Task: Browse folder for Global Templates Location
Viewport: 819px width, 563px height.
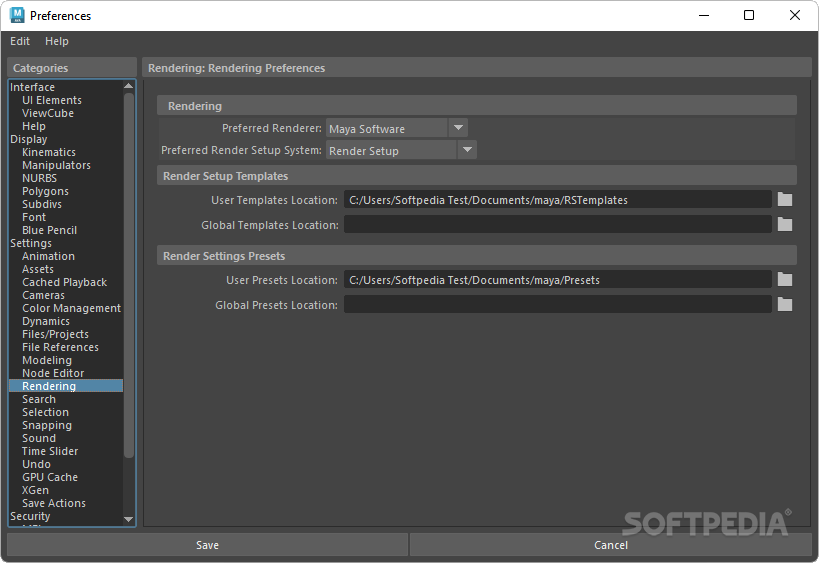Action: coord(785,225)
